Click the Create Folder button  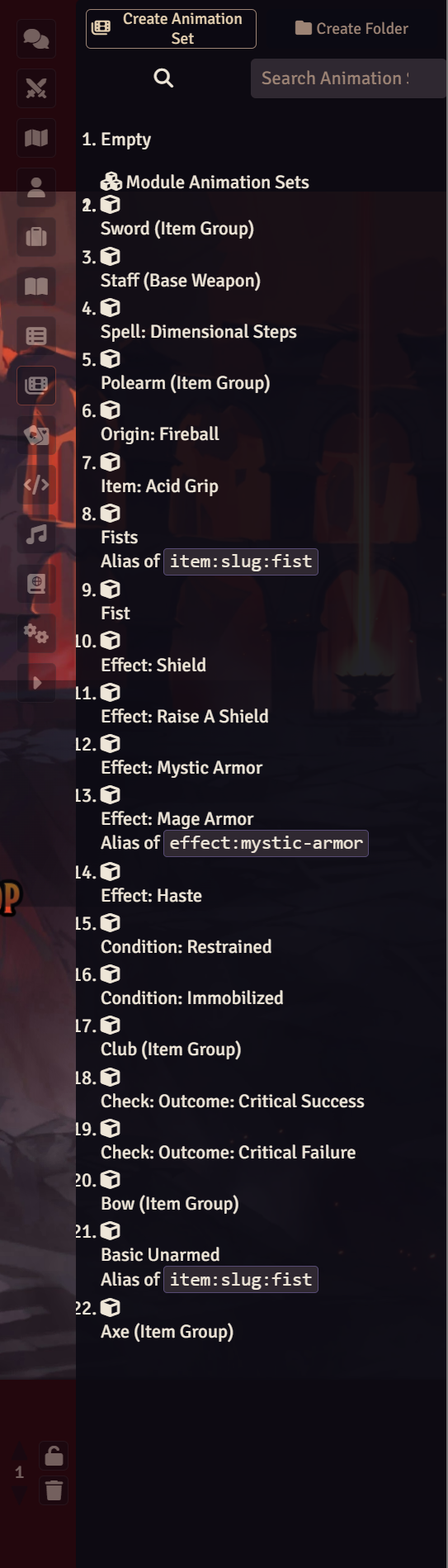(x=351, y=29)
